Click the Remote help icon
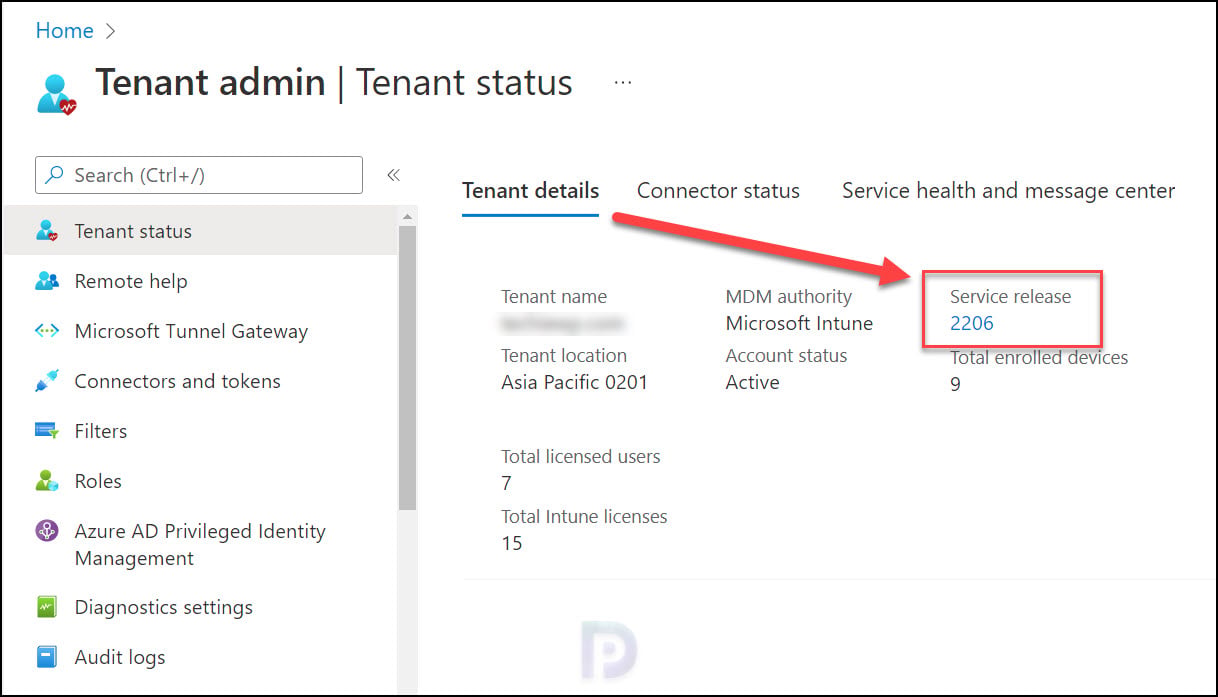The width and height of the screenshot is (1218, 697). (x=47, y=281)
